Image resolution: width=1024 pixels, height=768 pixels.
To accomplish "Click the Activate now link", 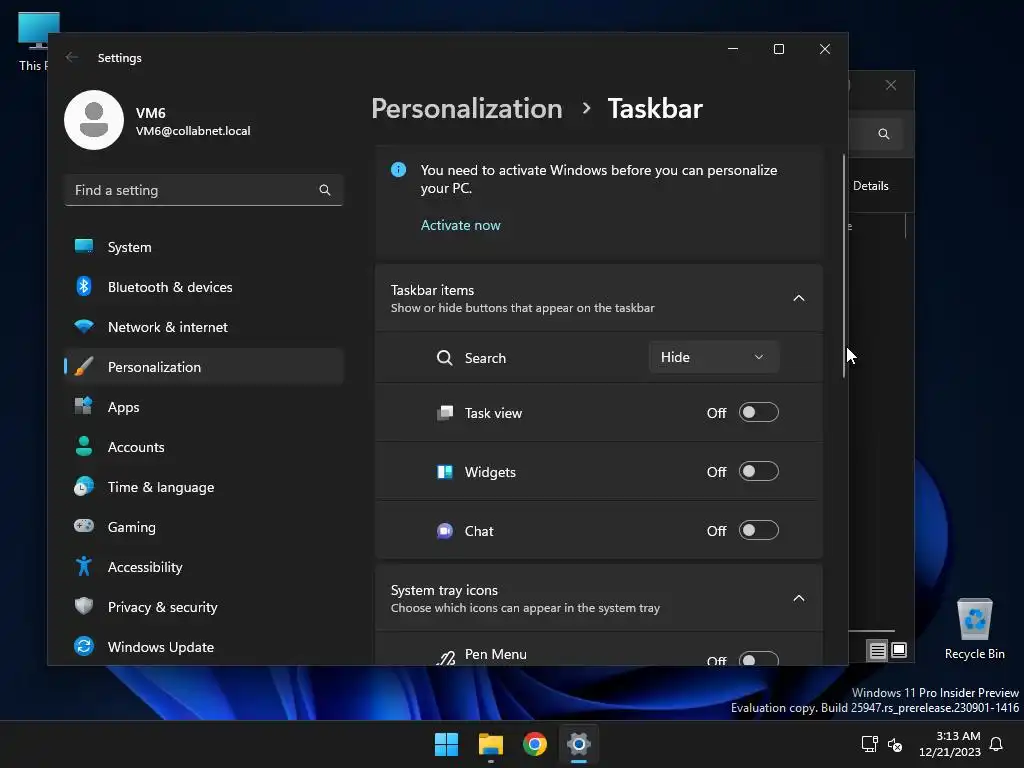I will coord(460,225).
